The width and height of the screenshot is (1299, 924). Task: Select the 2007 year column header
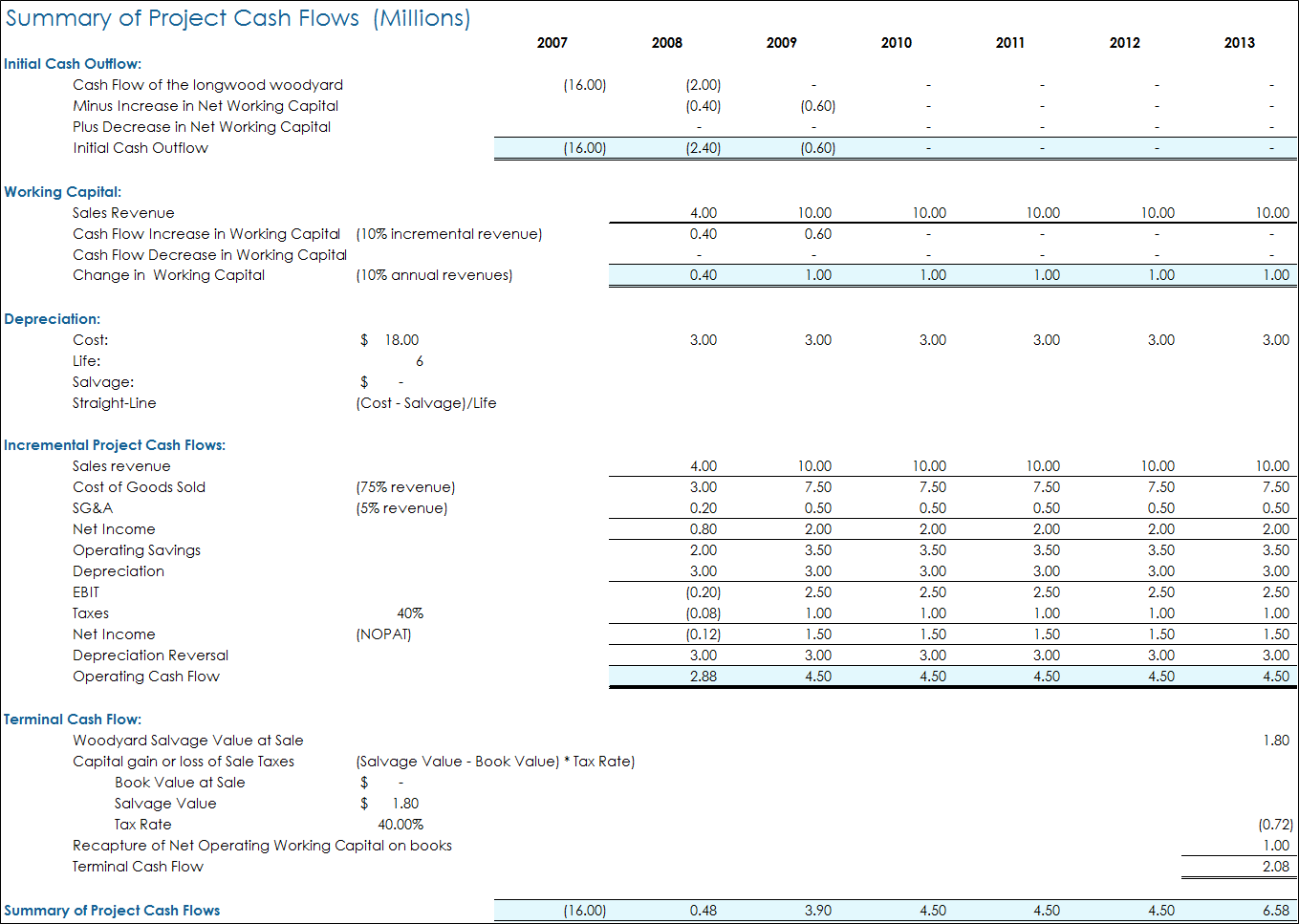point(552,43)
